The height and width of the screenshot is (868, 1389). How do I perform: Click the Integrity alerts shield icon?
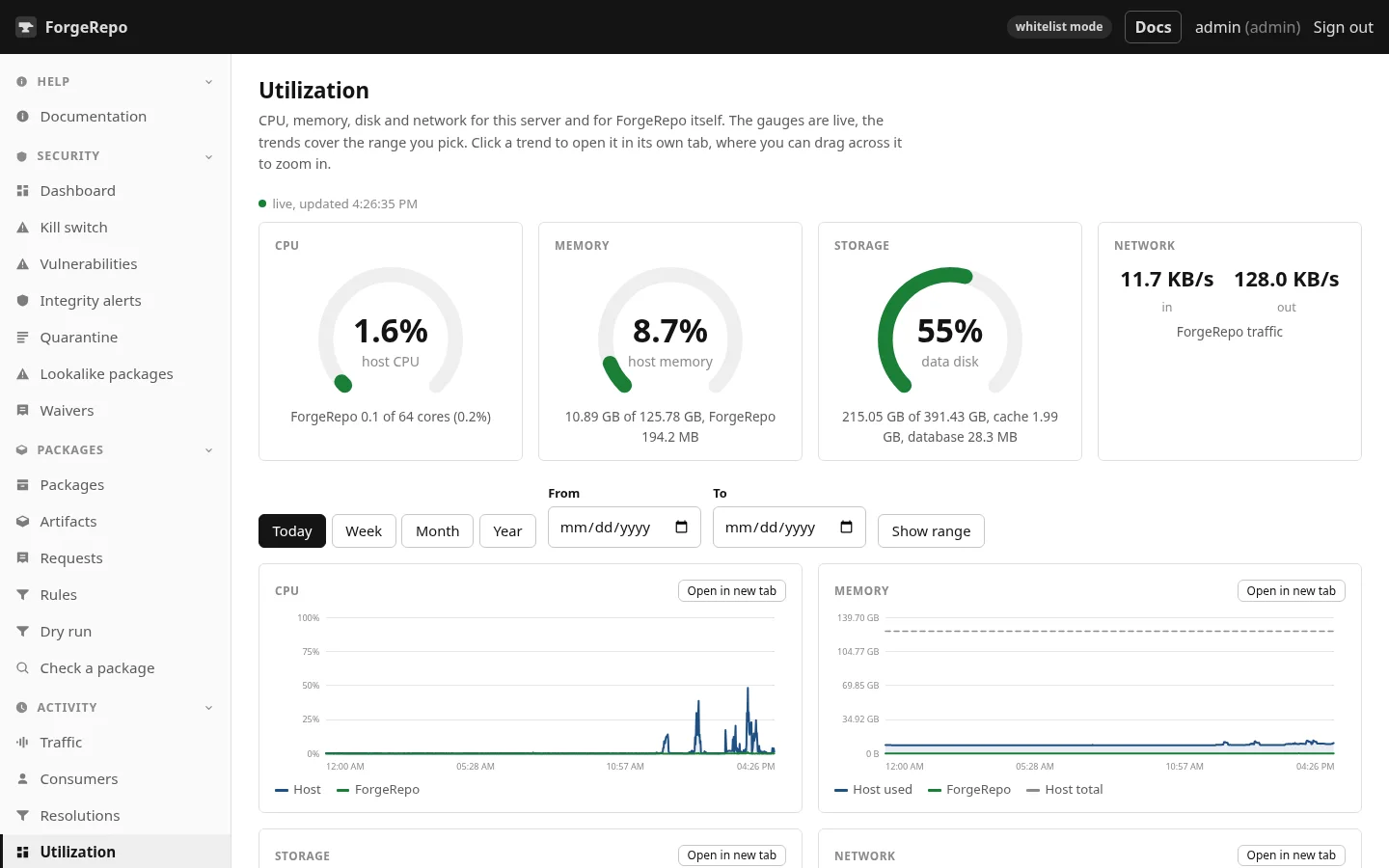[x=22, y=301]
